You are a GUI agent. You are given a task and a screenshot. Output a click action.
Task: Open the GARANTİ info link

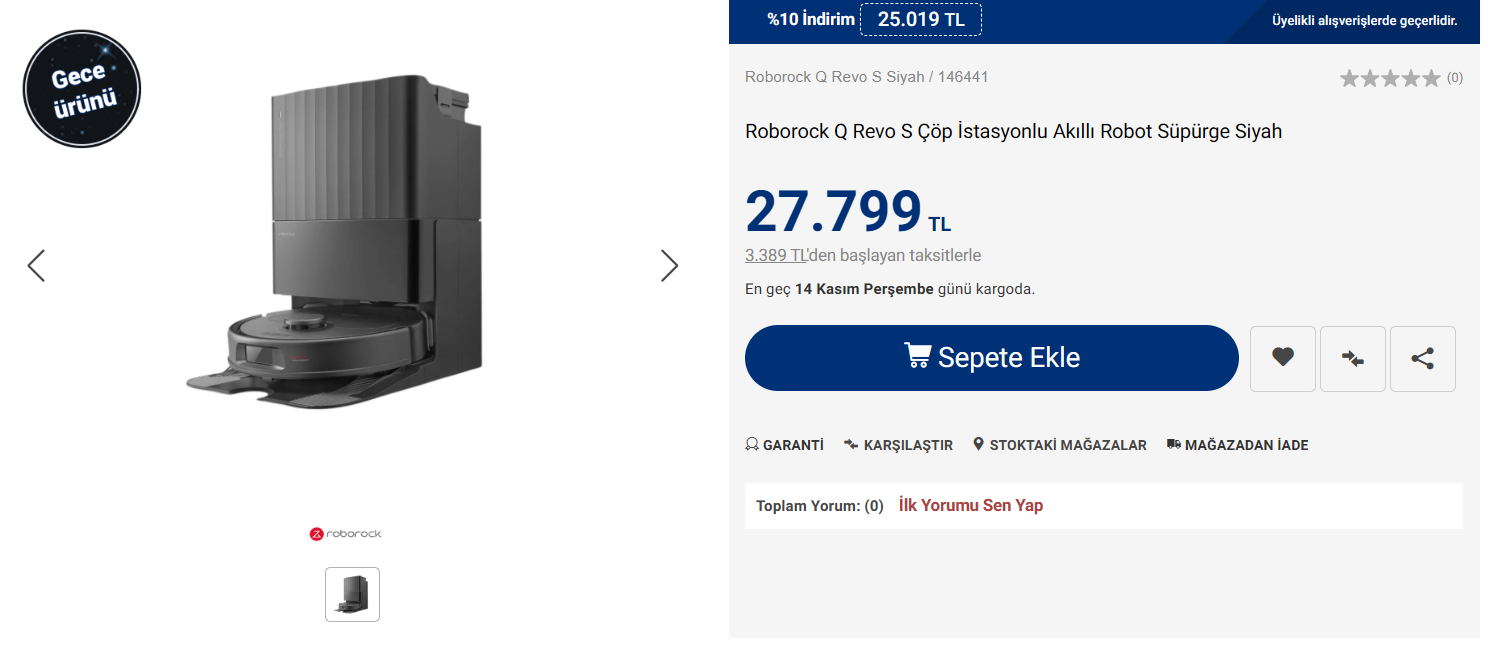click(x=785, y=445)
